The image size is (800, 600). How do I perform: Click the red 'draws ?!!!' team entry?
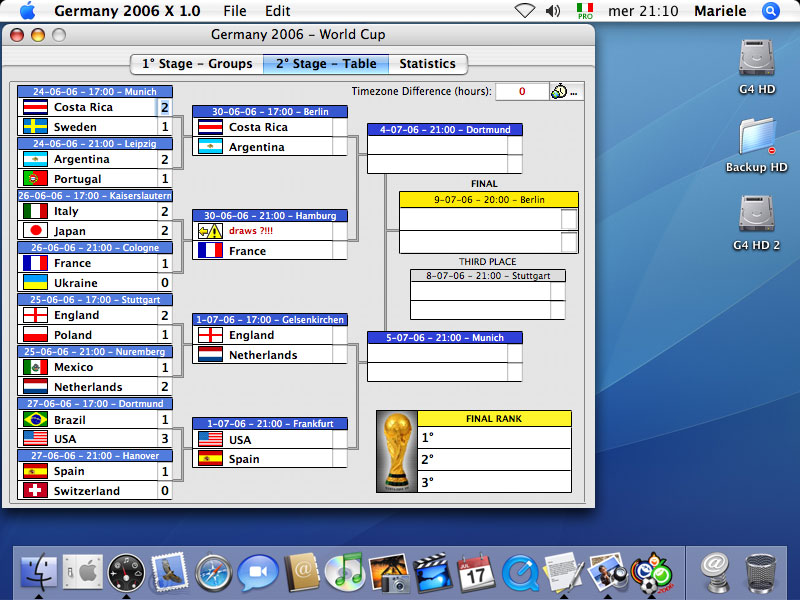(x=251, y=231)
